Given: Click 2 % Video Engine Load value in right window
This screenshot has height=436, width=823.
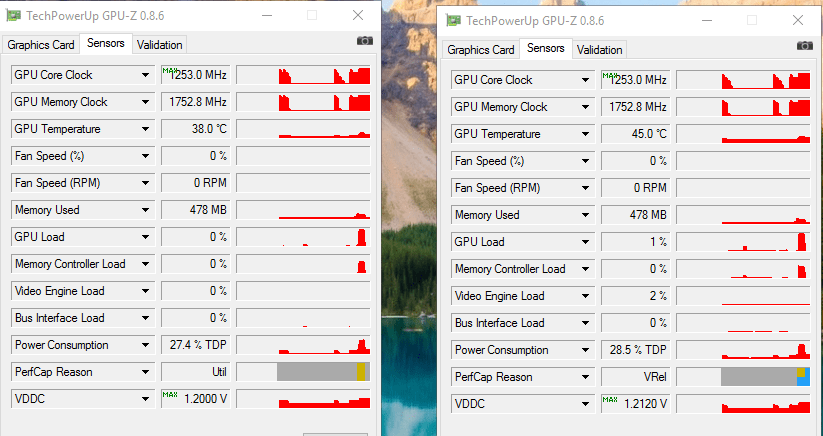Looking at the screenshot, I should pos(636,296).
